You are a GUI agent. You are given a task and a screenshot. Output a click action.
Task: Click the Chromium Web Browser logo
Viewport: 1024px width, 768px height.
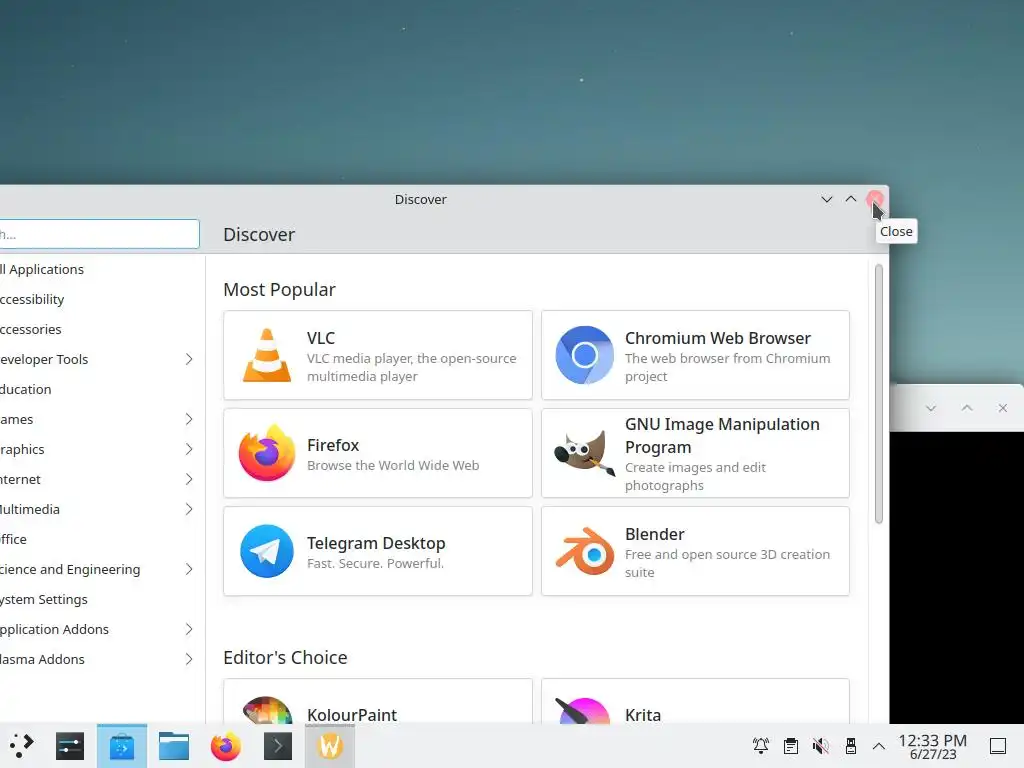coord(584,355)
